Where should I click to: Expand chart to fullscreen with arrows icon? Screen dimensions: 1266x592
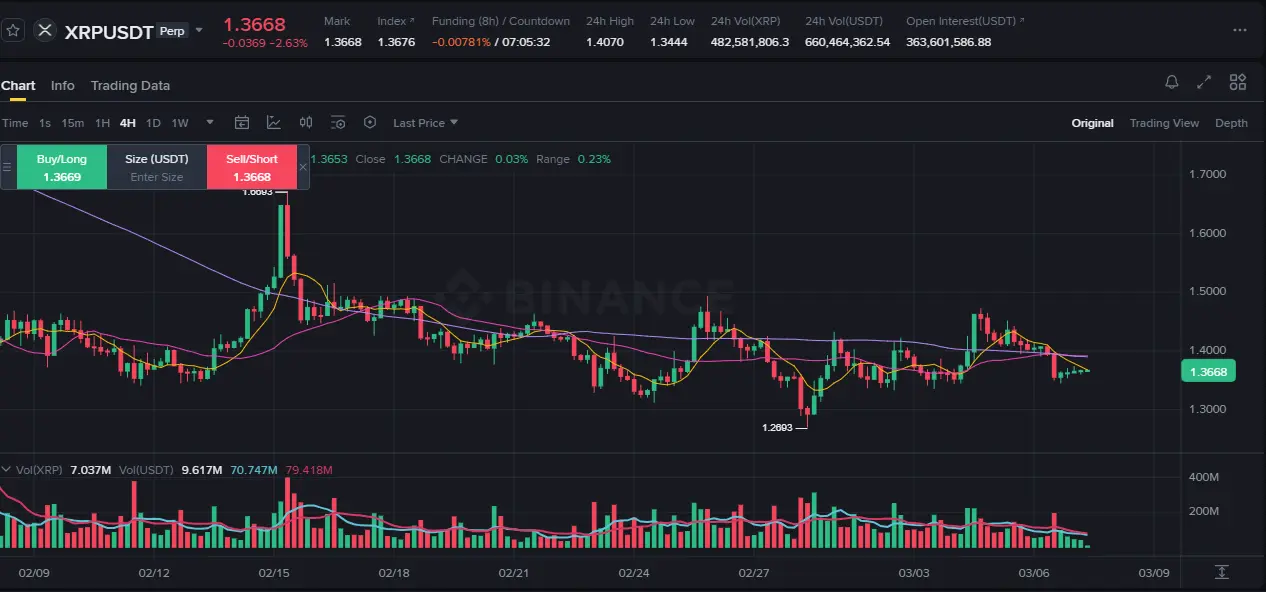click(1204, 82)
